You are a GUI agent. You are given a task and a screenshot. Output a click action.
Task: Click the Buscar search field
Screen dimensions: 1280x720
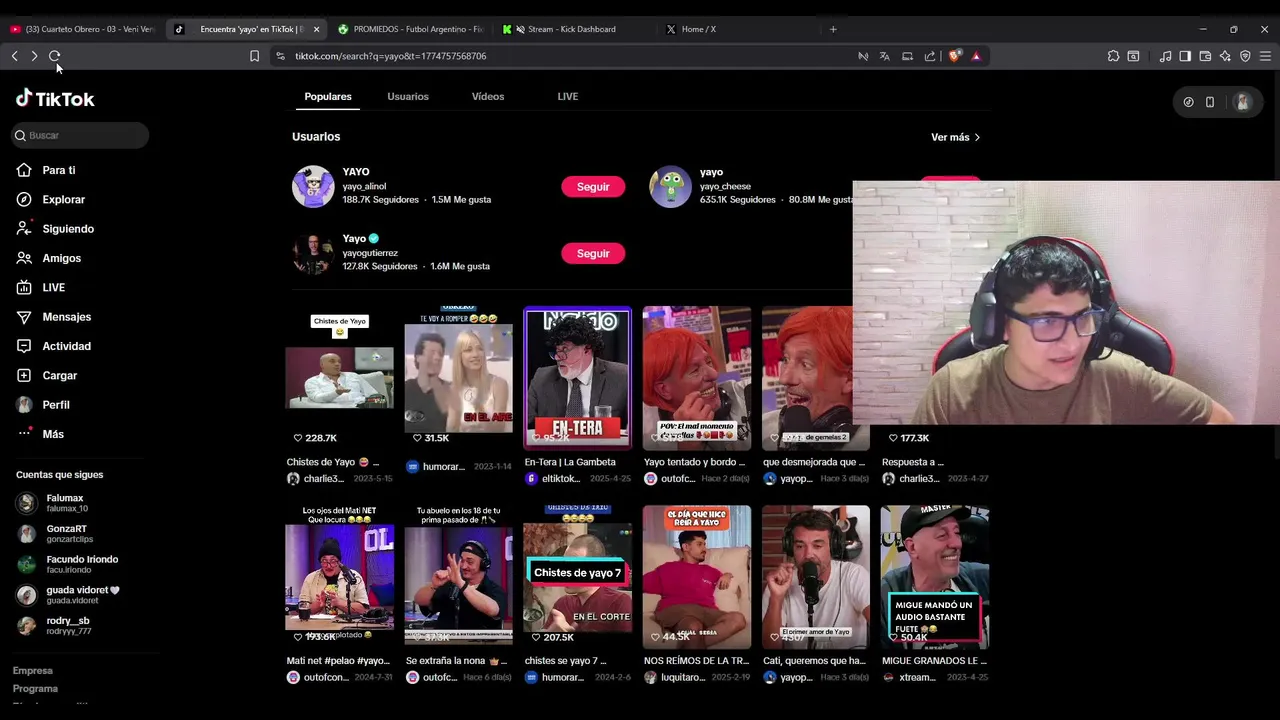tap(80, 135)
